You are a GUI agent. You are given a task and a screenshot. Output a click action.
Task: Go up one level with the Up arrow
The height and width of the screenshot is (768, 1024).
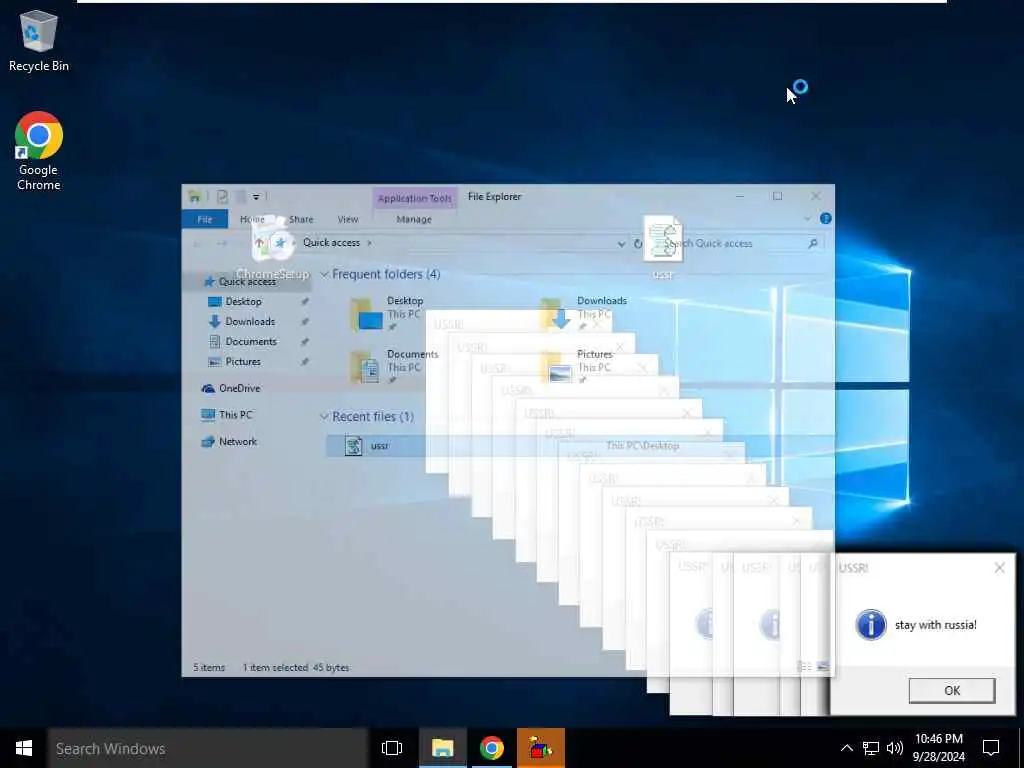(259, 243)
